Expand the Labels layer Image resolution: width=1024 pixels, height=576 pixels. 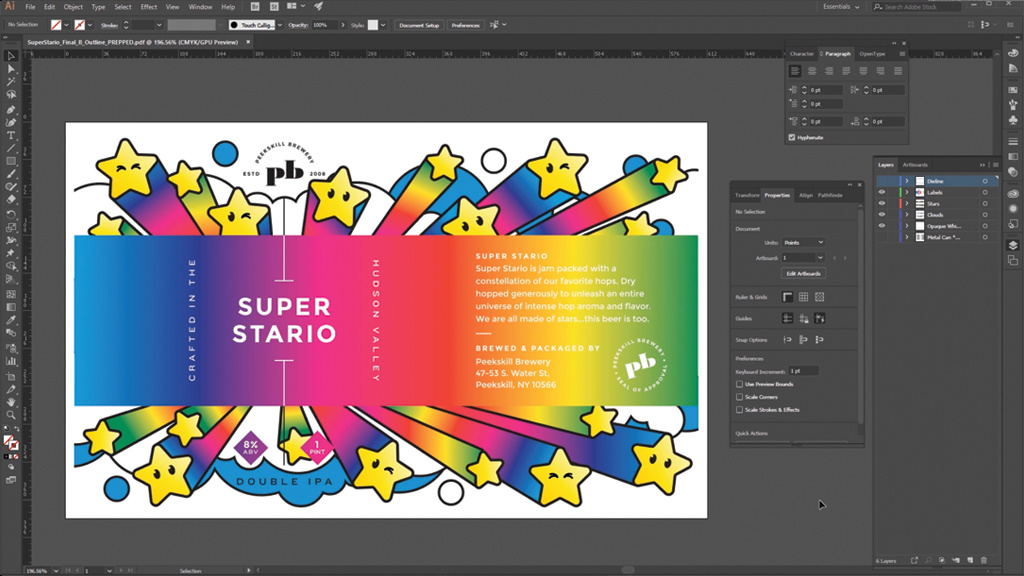(906, 192)
